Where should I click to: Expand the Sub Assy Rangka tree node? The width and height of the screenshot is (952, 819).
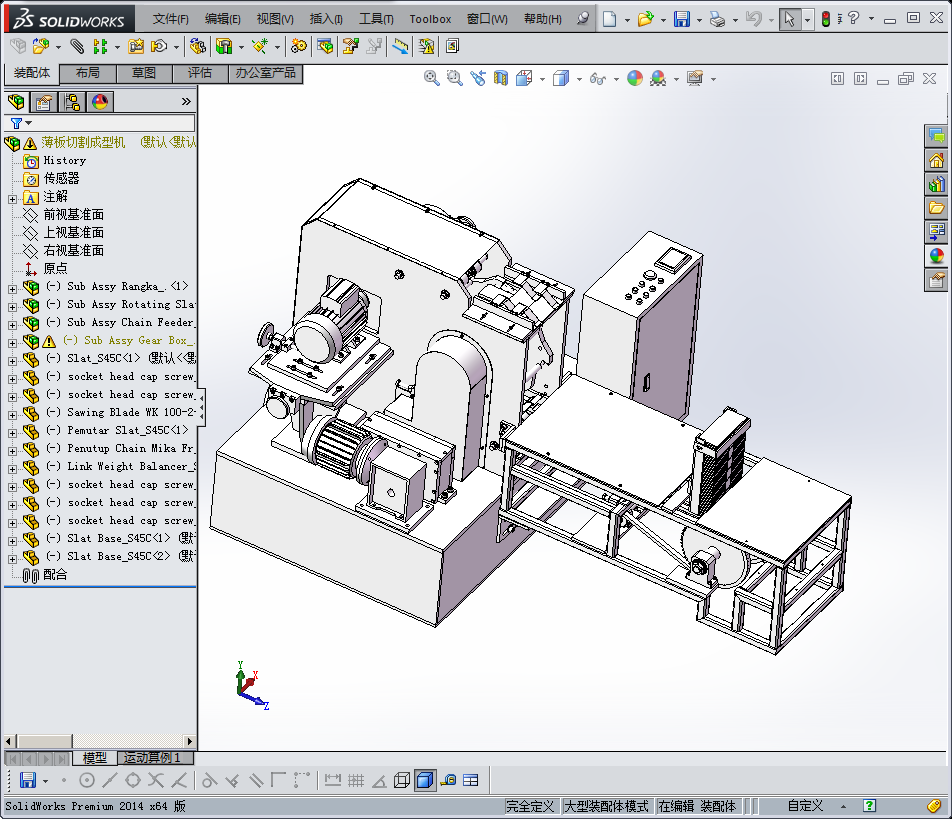pos(12,287)
